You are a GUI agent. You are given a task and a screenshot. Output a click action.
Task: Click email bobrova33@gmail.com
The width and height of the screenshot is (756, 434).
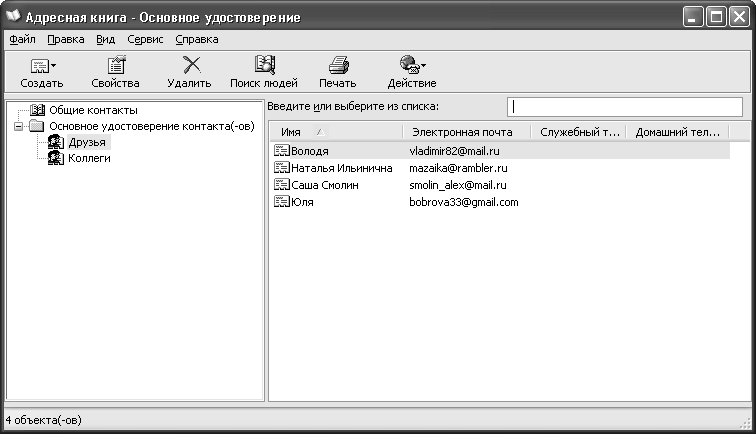pyautogui.click(x=464, y=202)
